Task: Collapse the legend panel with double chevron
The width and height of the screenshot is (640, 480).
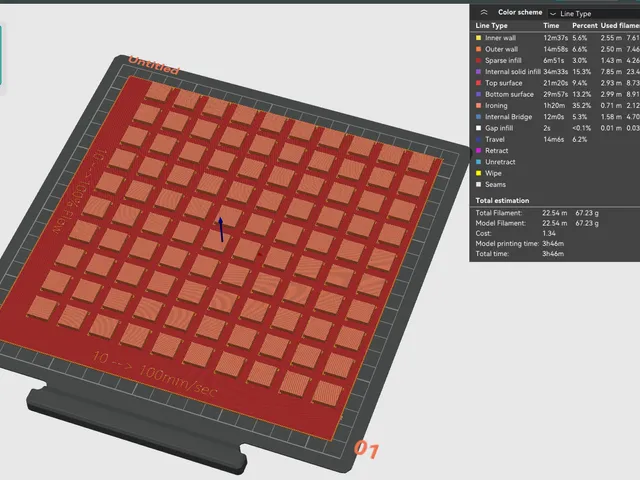Action: coord(484,12)
